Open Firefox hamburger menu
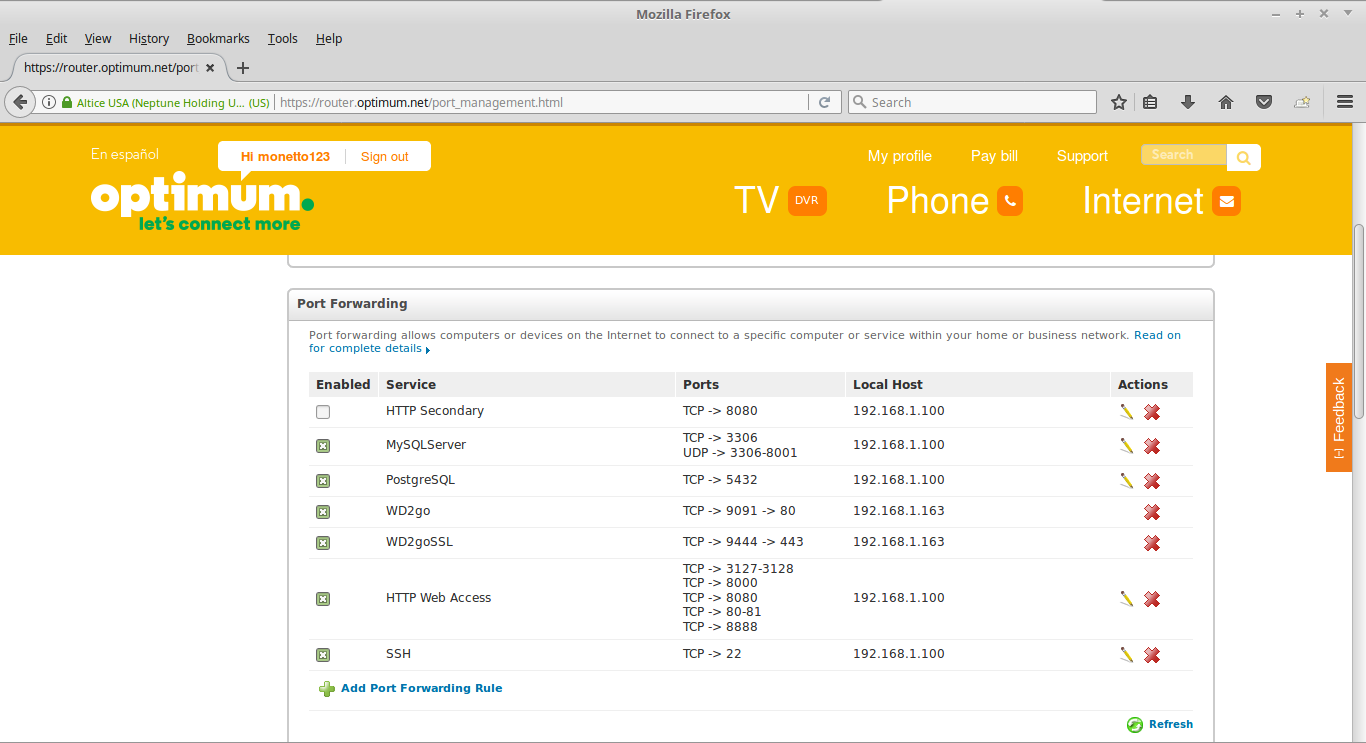 click(1345, 102)
